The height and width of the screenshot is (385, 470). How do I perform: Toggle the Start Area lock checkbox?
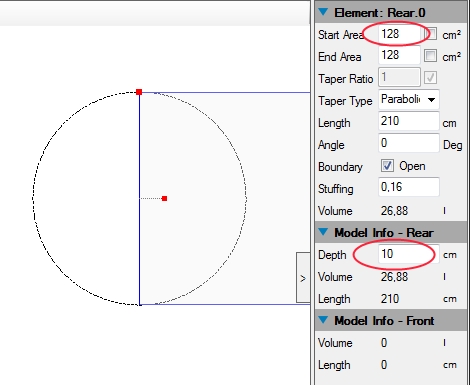pyautogui.click(x=430, y=34)
